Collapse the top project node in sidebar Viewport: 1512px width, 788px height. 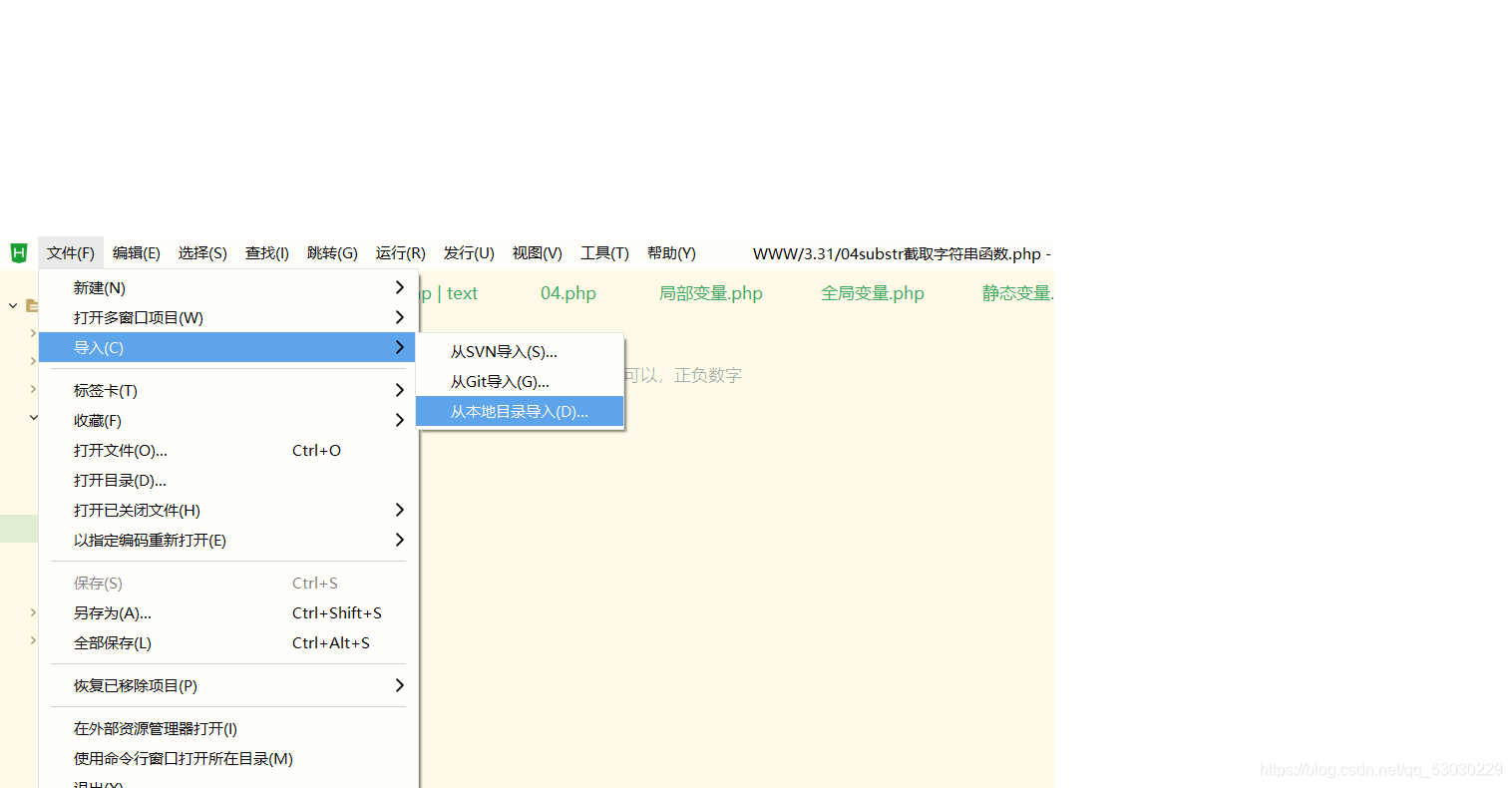[11, 305]
